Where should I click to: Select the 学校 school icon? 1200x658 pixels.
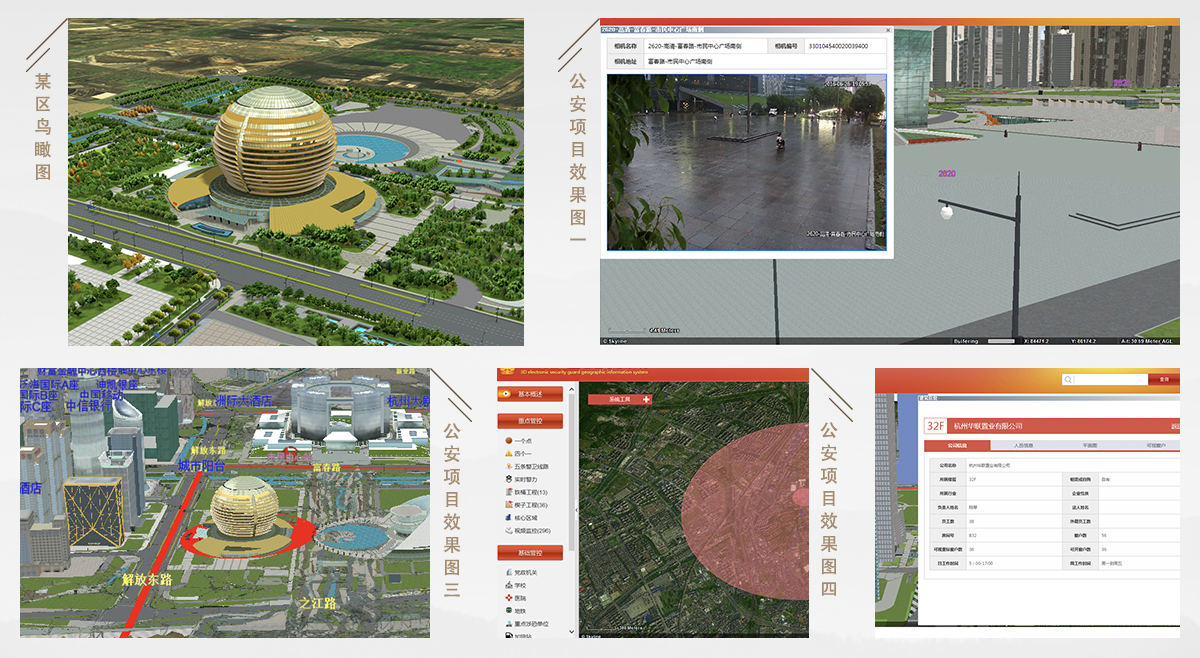point(508,585)
